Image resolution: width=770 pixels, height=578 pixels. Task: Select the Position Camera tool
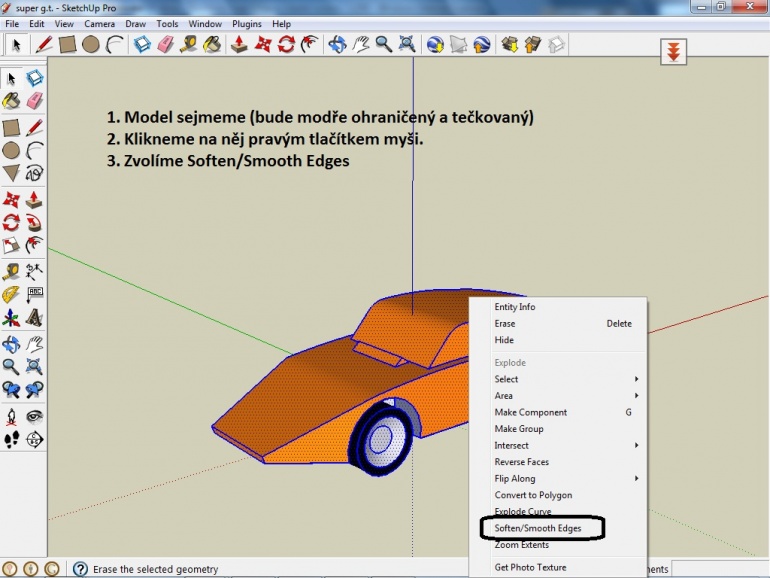pos(11,417)
